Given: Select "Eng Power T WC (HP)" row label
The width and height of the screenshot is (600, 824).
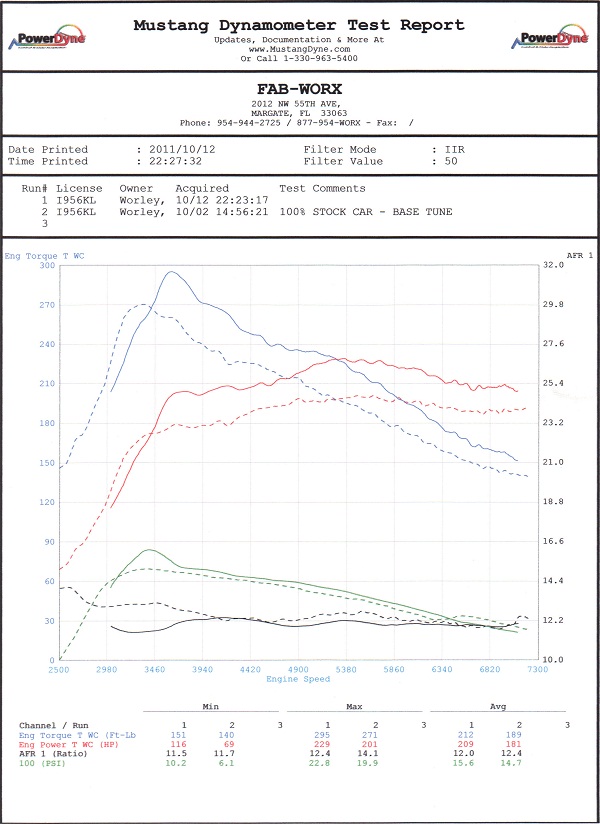Looking at the screenshot, I should click(68, 745).
